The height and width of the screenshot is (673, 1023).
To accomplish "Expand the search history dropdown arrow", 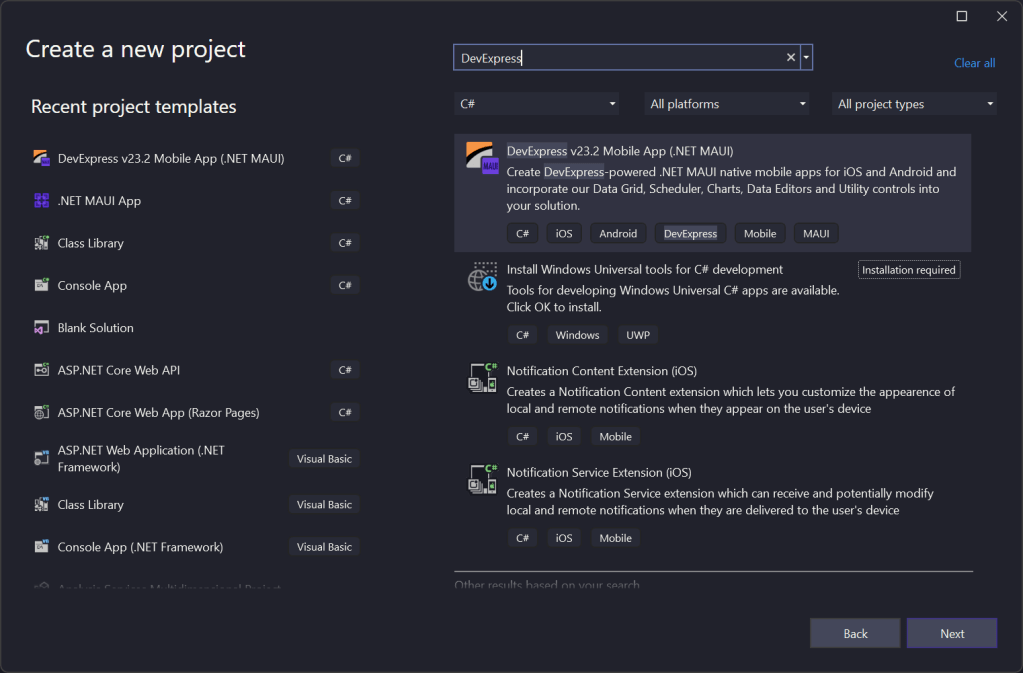I will pos(806,58).
